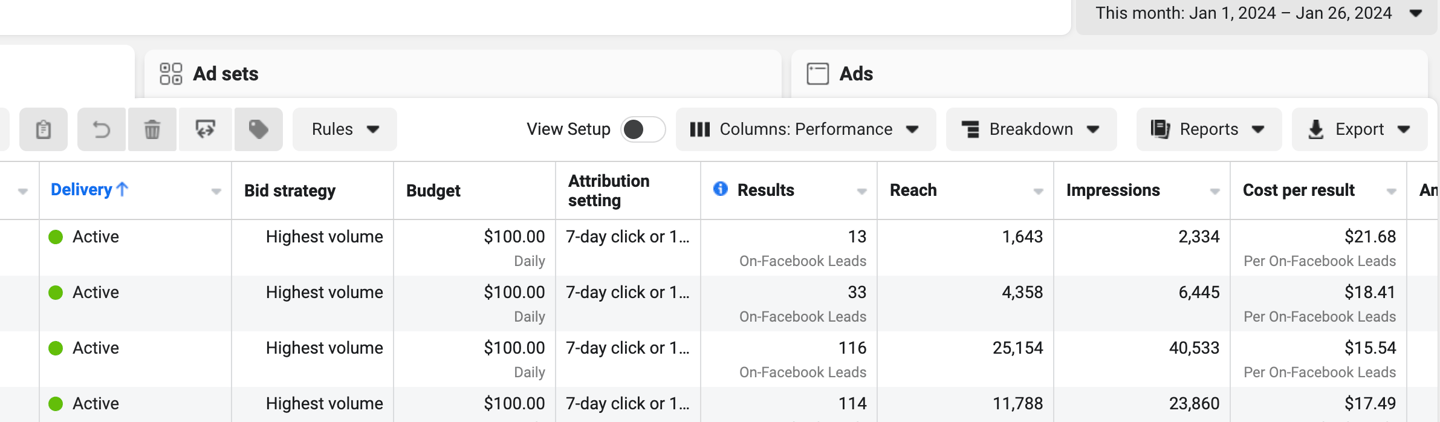Open the Breakdown dropdown menu
1440x422 pixels.
1031,130
